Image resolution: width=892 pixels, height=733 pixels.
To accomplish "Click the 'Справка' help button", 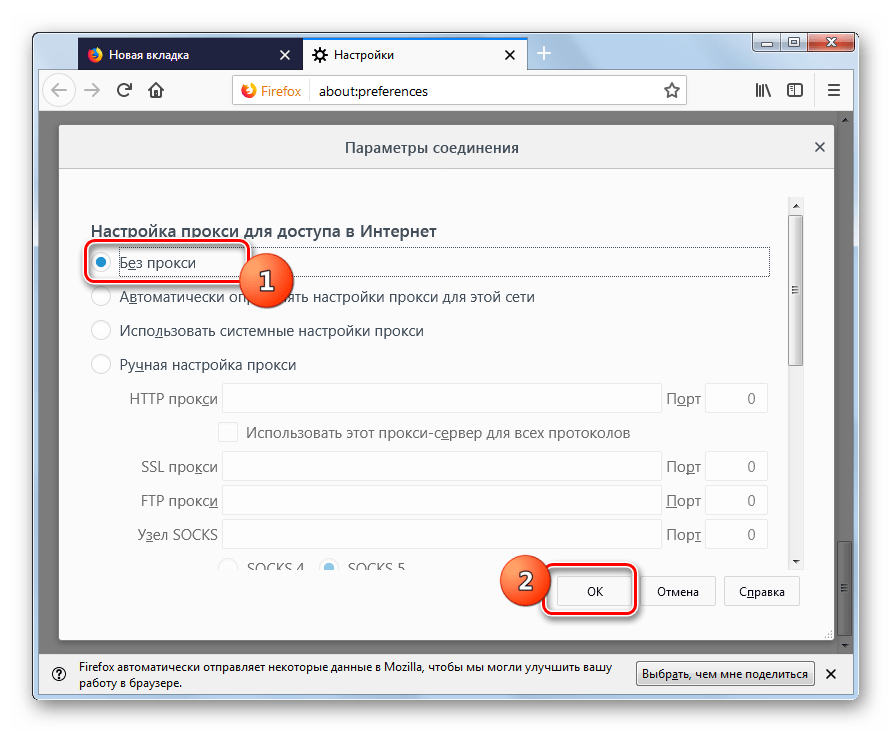I will [762, 591].
